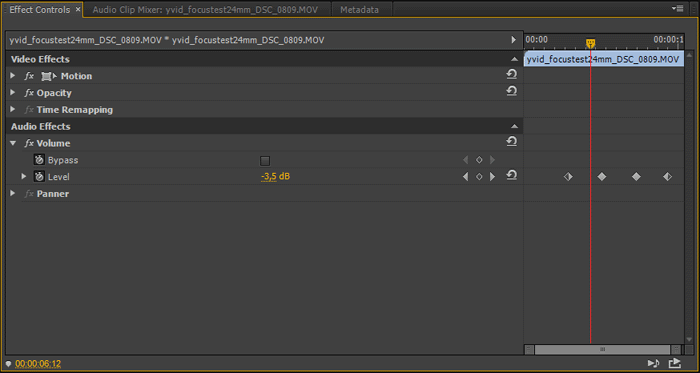
Task: Add a Bypass keyframe
Action: 479,160
